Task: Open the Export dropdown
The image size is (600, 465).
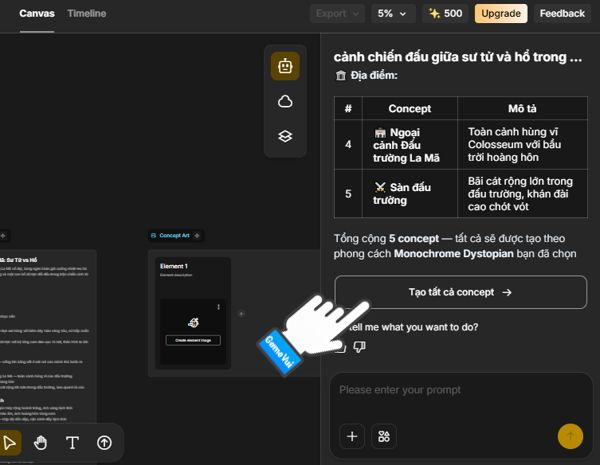Action: [337, 14]
